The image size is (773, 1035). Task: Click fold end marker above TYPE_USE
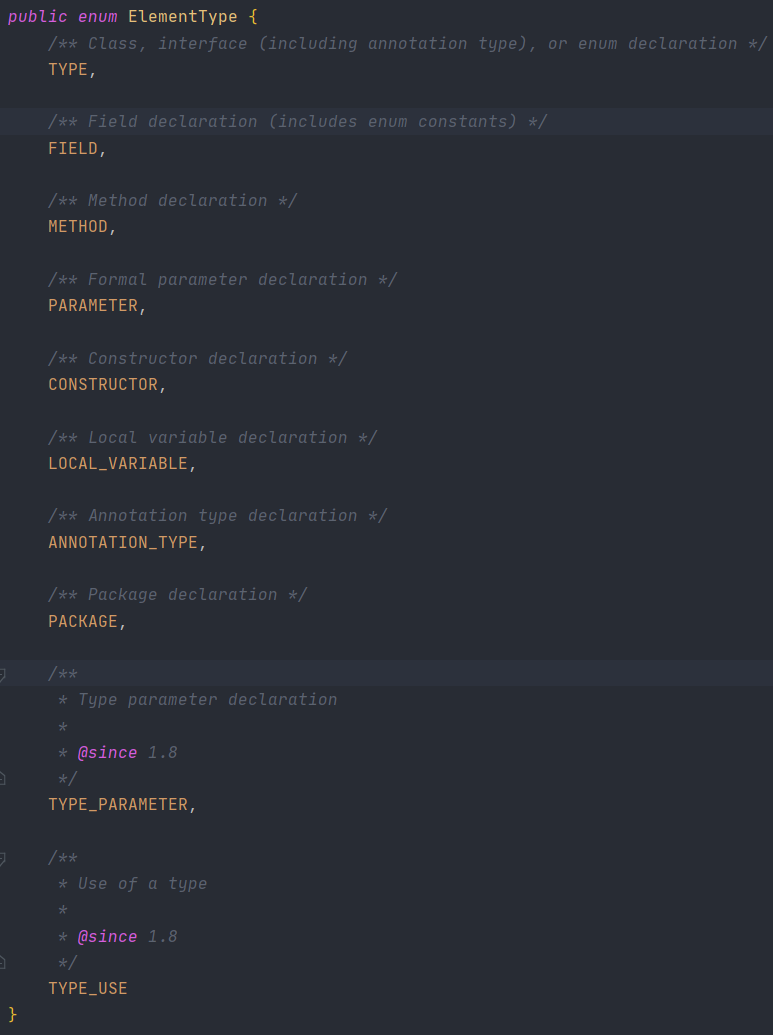tap(3, 962)
